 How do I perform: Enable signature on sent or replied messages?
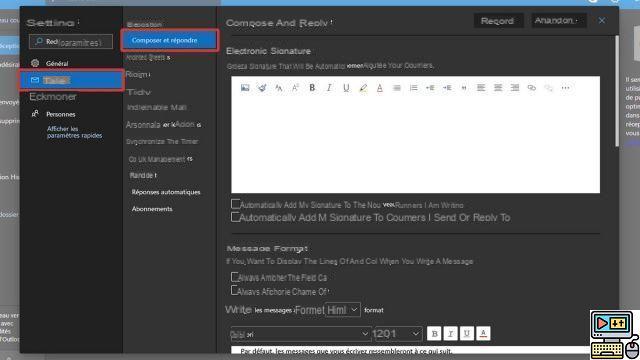click(x=236, y=217)
